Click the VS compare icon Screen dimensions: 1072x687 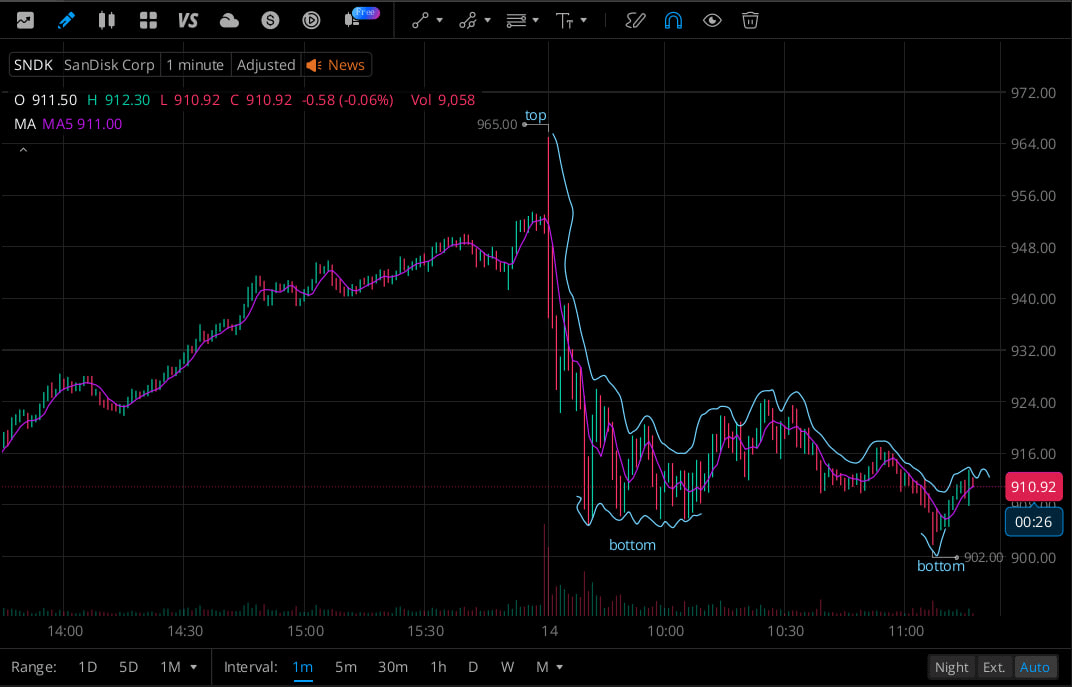point(187,20)
